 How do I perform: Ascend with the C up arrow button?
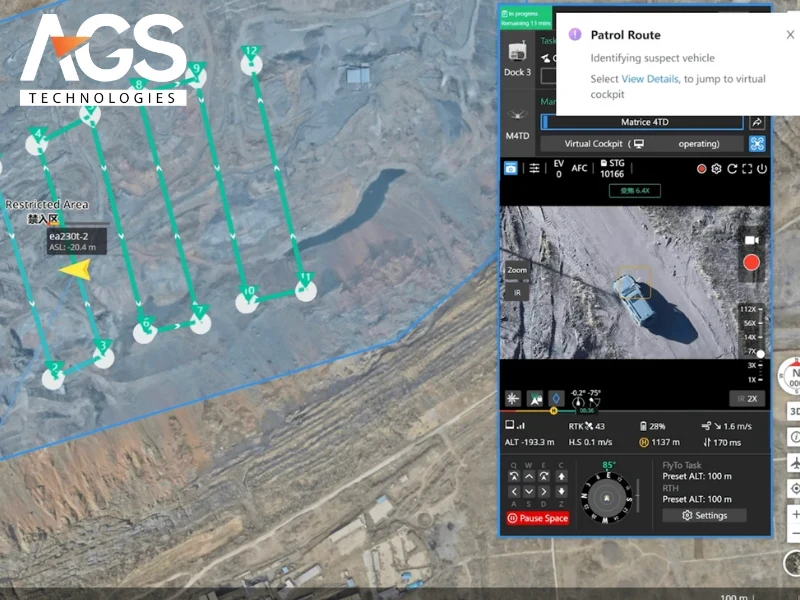point(561,477)
